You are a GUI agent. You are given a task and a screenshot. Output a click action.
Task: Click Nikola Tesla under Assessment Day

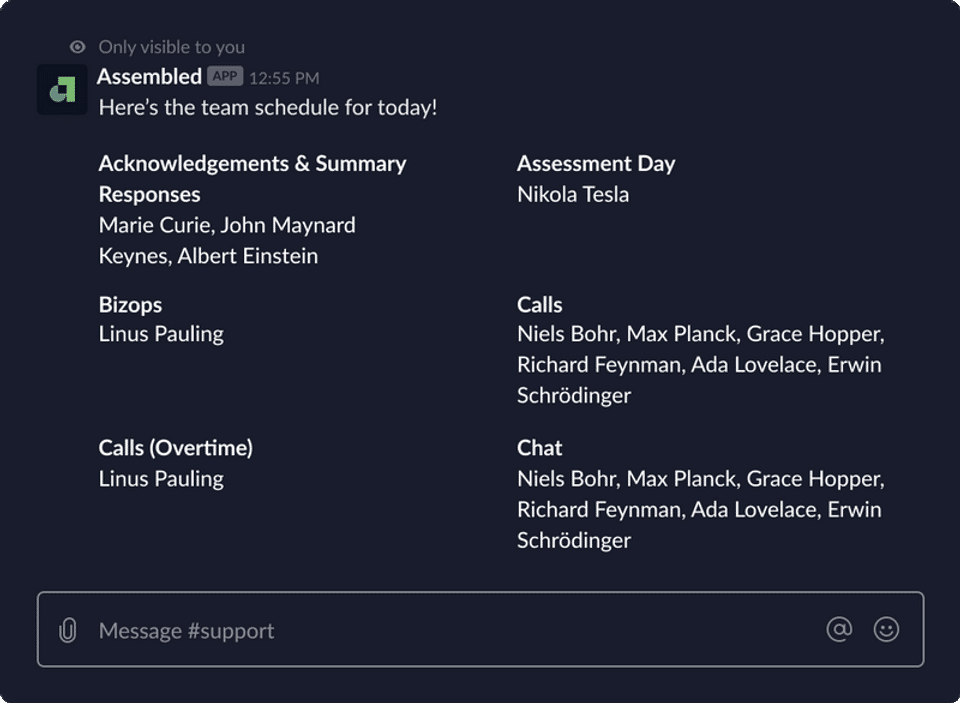click(x=573, y=194)
